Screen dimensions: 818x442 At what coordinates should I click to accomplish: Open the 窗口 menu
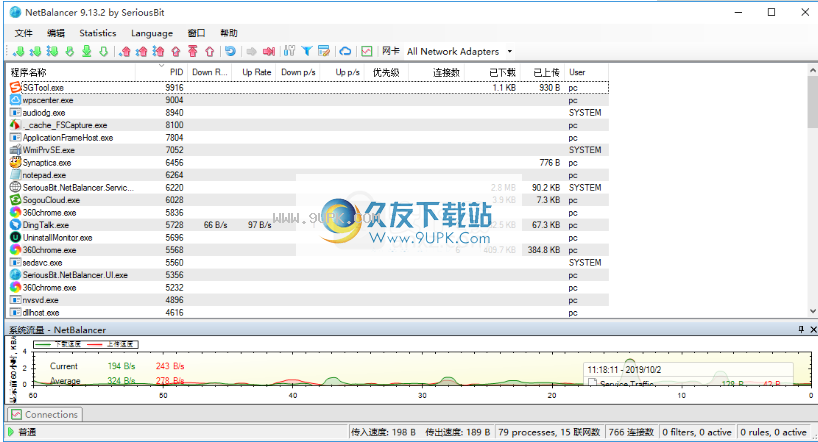pyautogui.click(x=197, y=33)
